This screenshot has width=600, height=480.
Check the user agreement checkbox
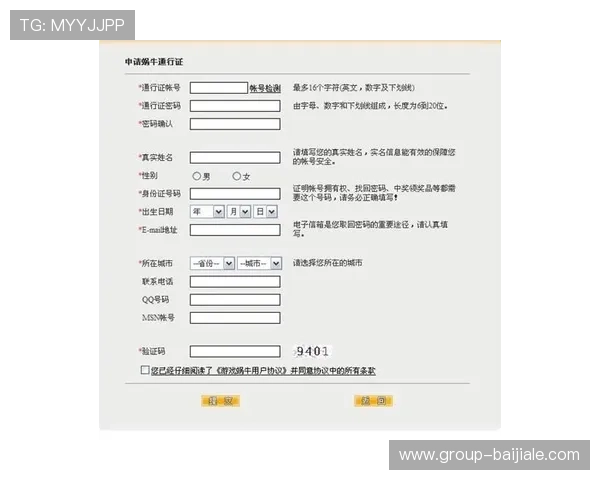pyautogui.click(x=145, y=370)
